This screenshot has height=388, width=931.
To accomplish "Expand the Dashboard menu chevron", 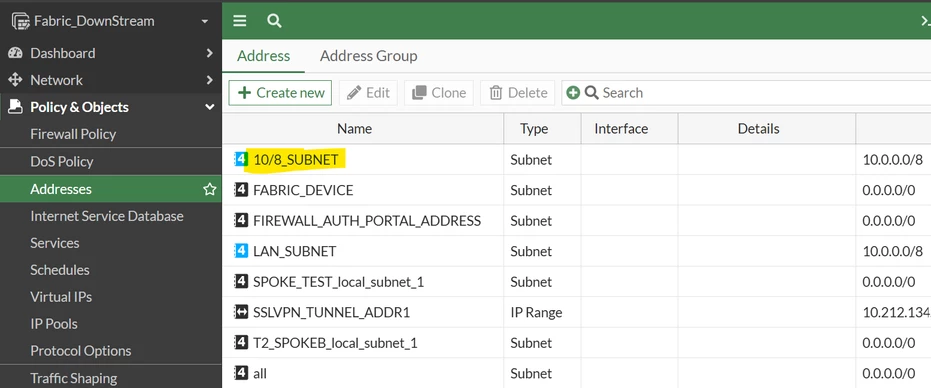I will point(209,53).
